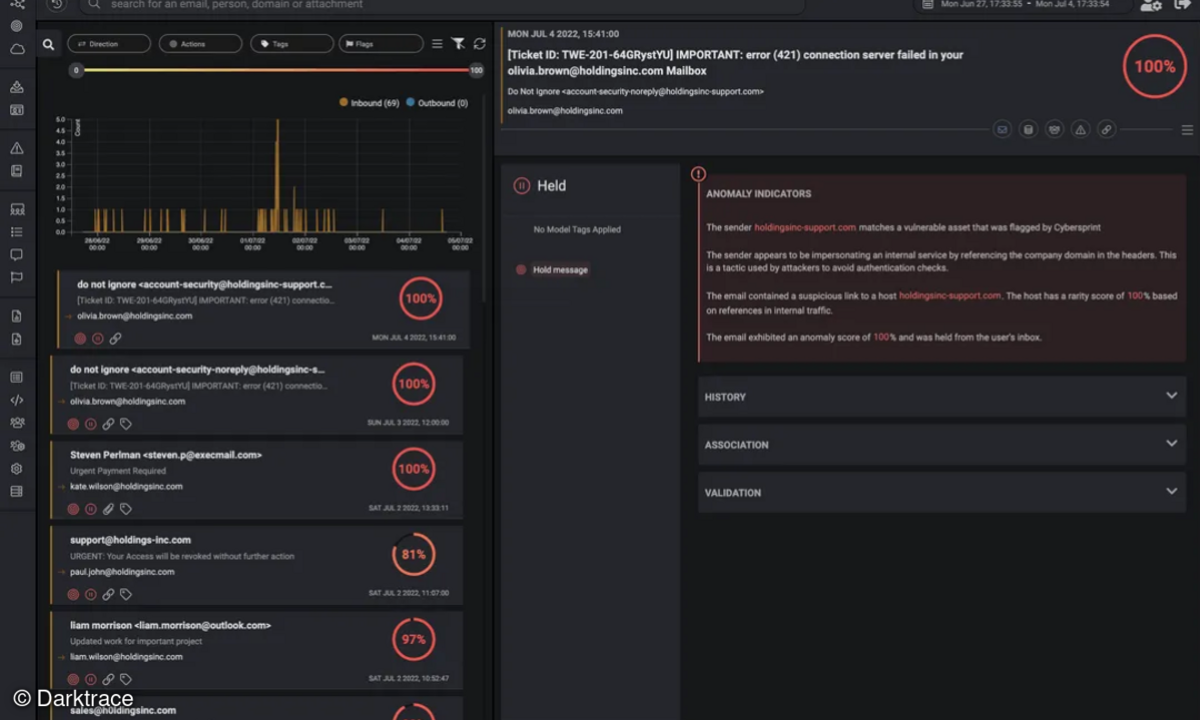Open the history clock icon in top bar
Screen dimensions: 1200x720
pos(56,5)
